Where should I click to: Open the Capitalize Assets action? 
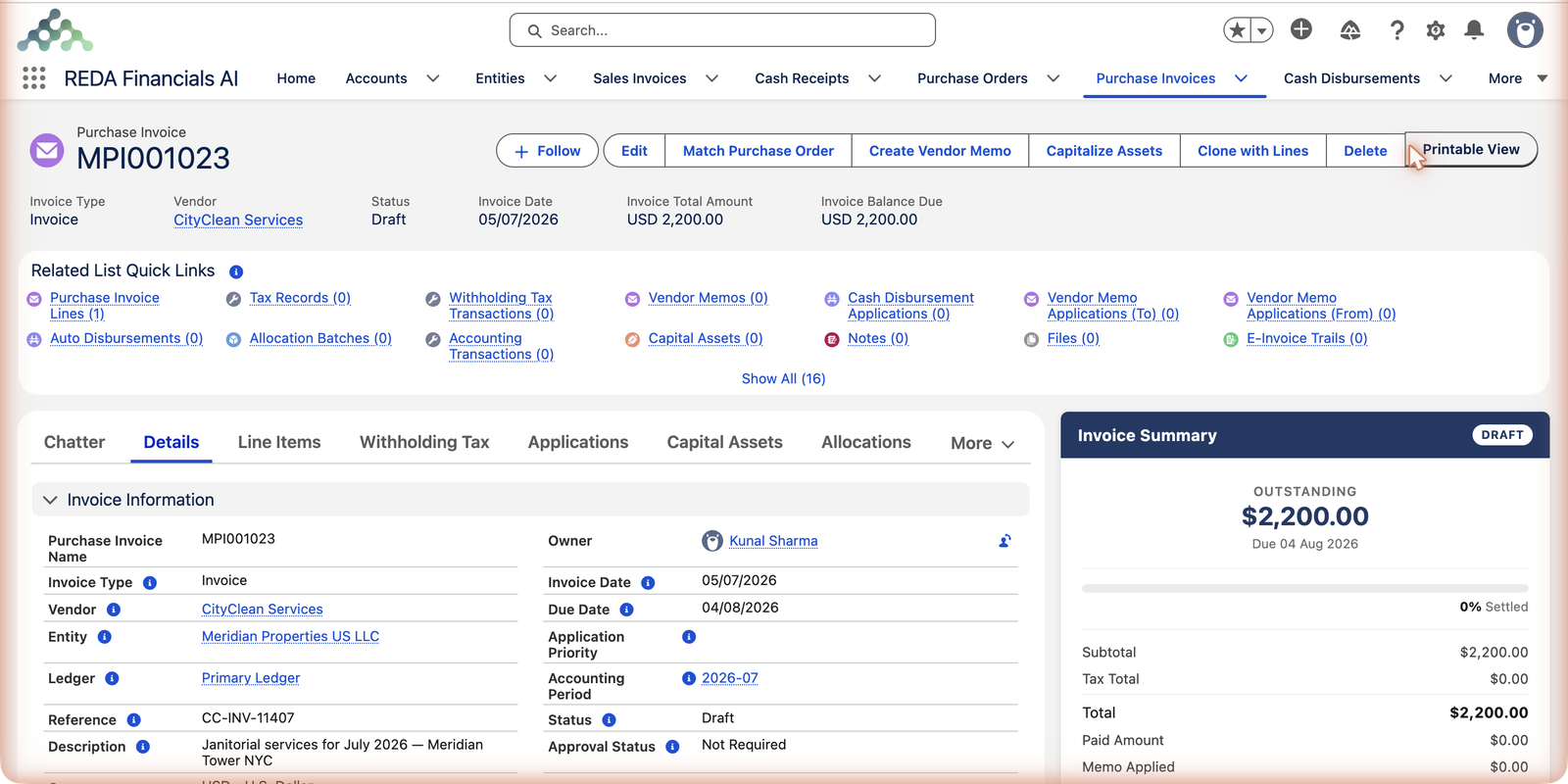(1103, 151)
